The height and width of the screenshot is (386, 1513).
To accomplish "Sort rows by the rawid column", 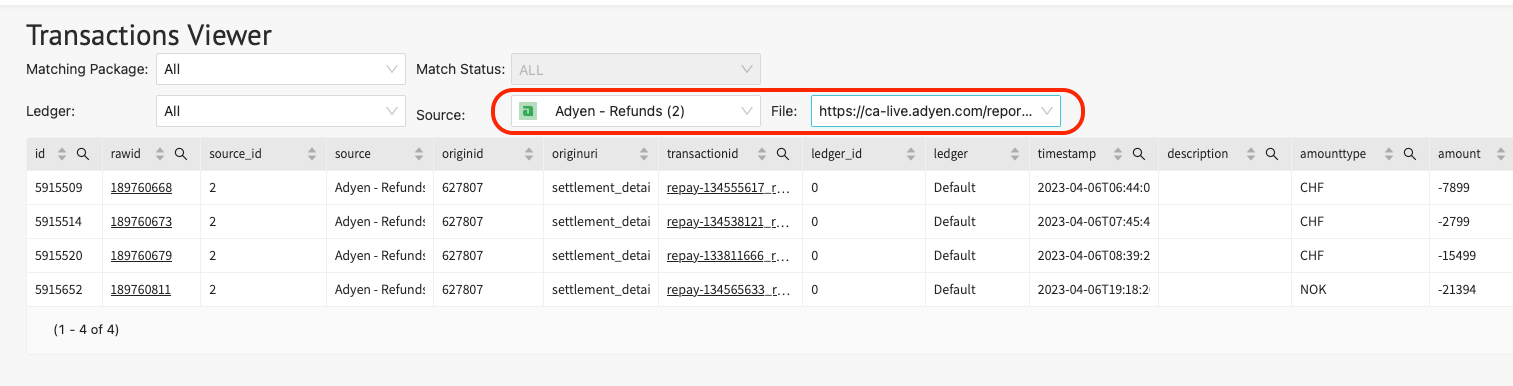I will click(x=160, y=154).
